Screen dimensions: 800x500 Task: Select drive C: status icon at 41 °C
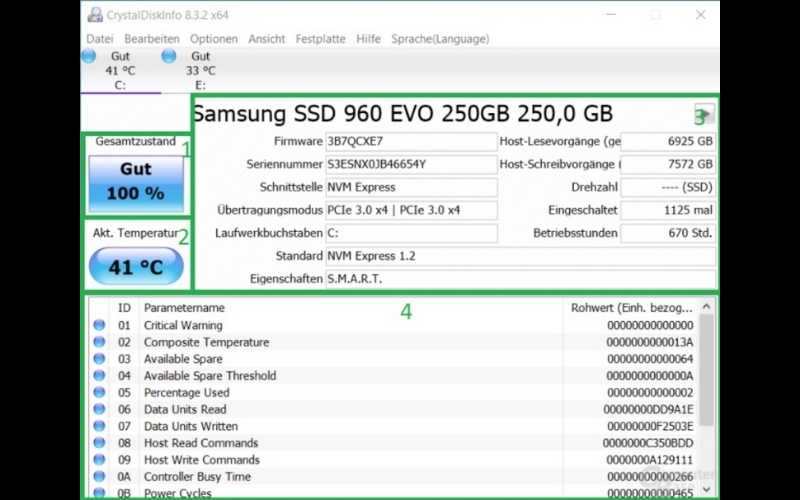(89, 56)
